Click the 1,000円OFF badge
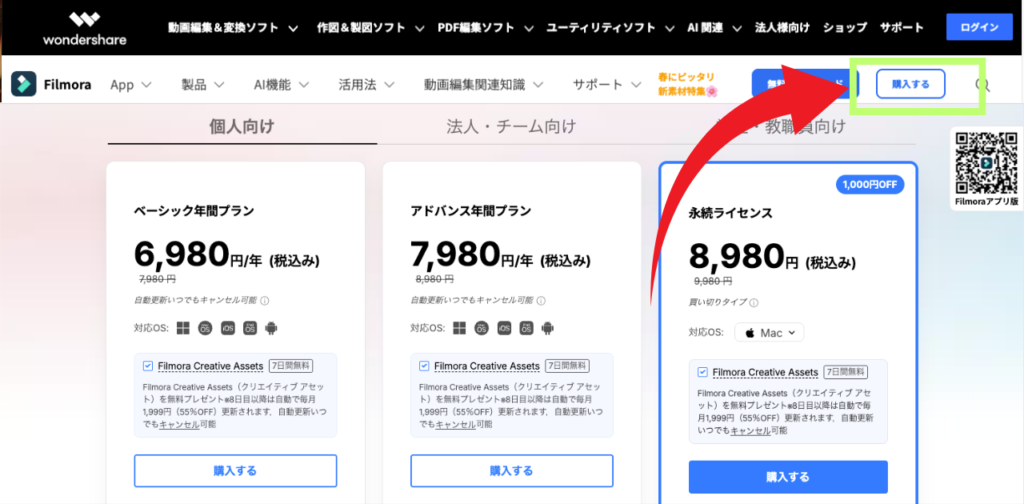The image size is (1024, 504). 870,185
